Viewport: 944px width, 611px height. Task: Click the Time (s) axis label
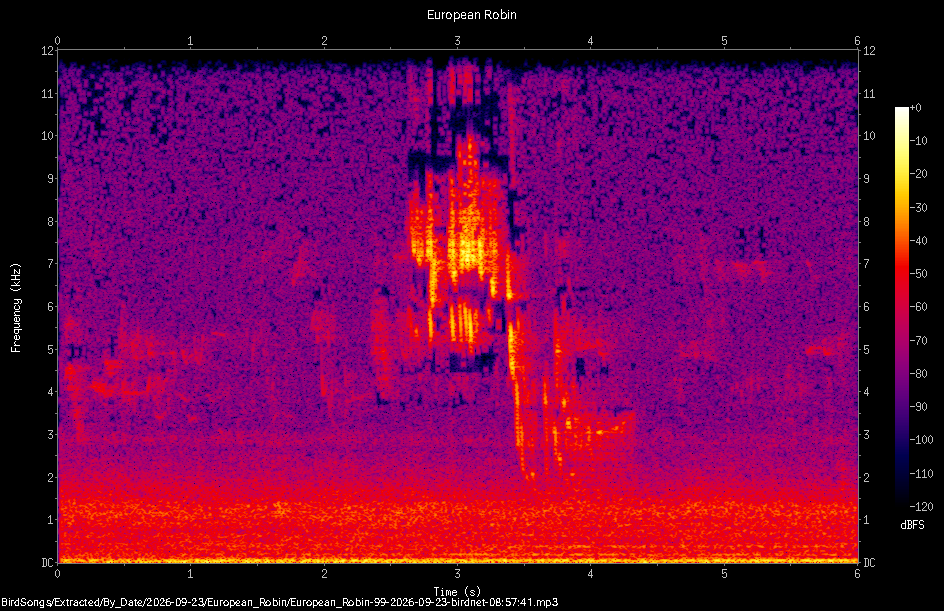[457, 592]
